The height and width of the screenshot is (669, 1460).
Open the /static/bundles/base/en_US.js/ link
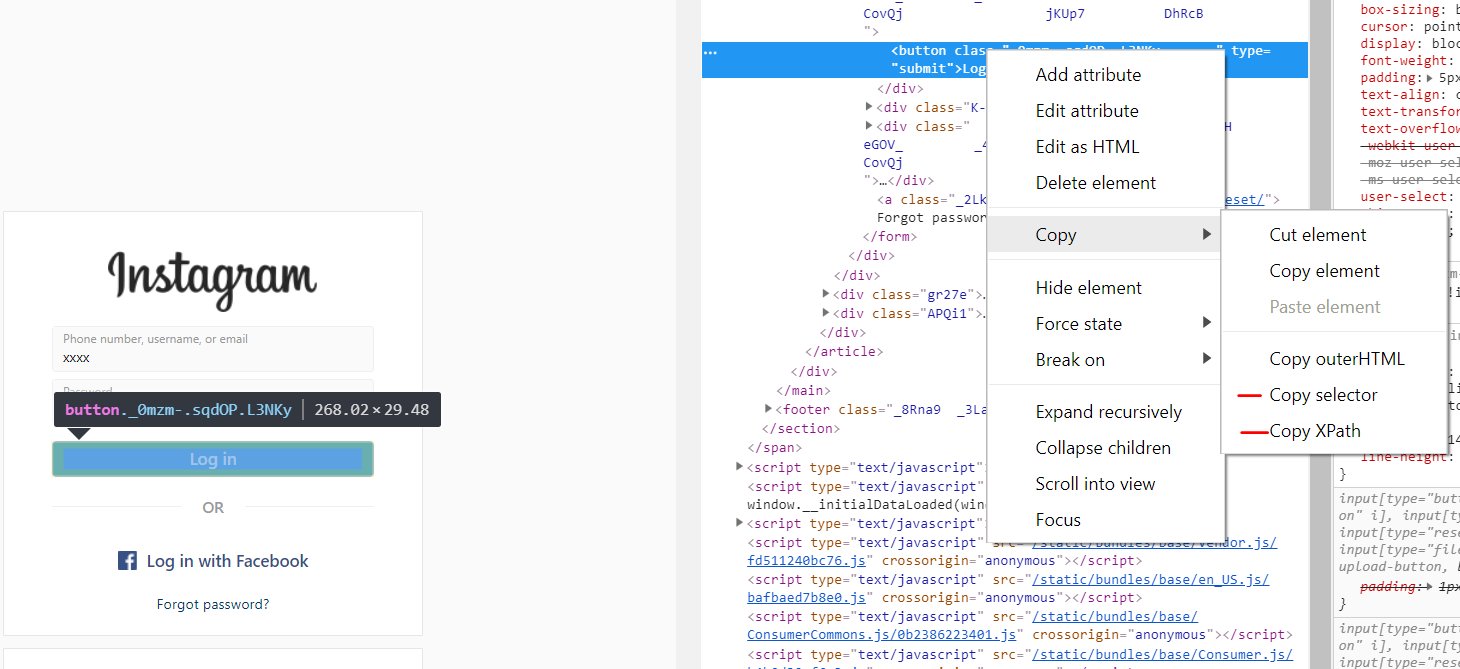pos(1151,580)
